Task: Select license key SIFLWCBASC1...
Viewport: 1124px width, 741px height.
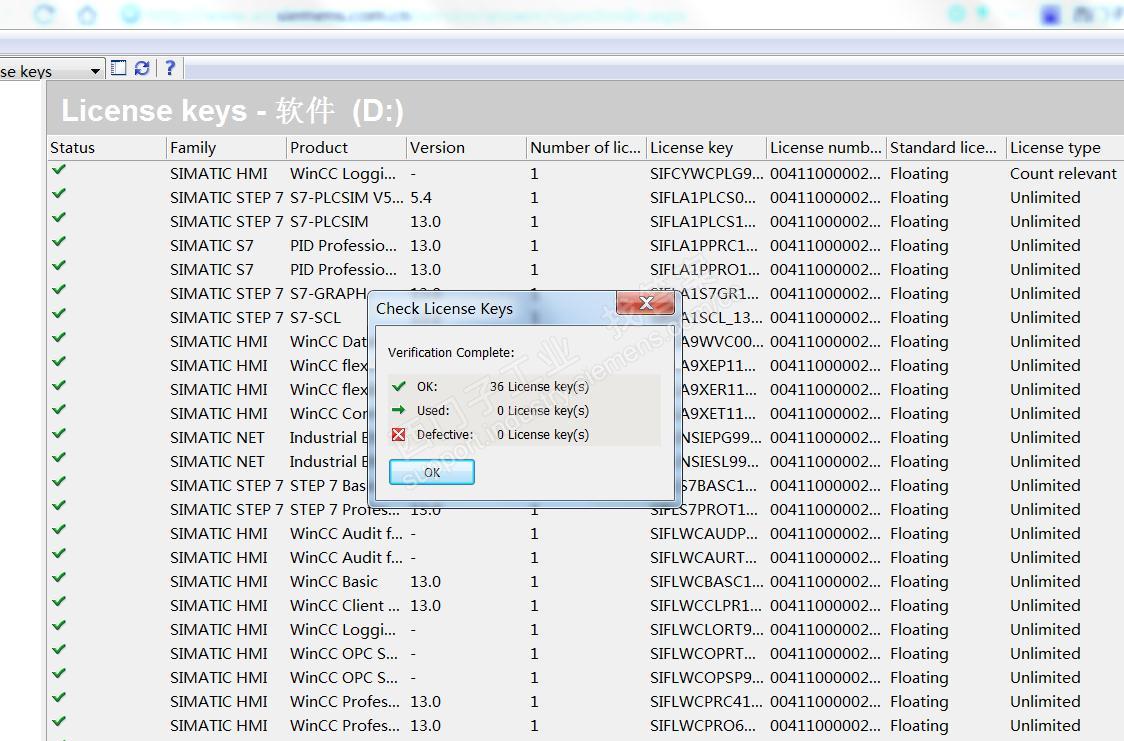Action: click(x=706, y=582)
